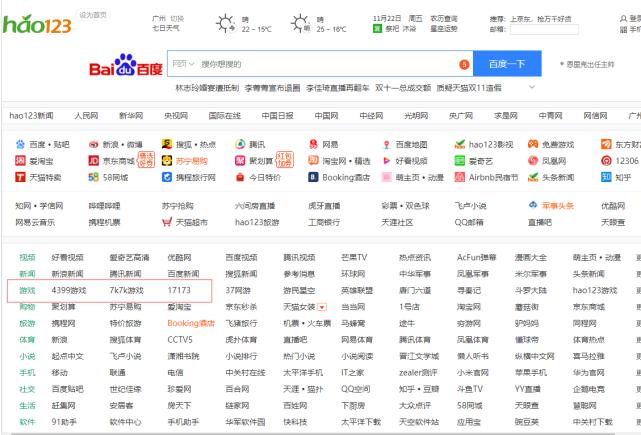The height and width of the screenshot is (435, 641).
Task: Select the 小说 category label
Action: tap(27, 356)
